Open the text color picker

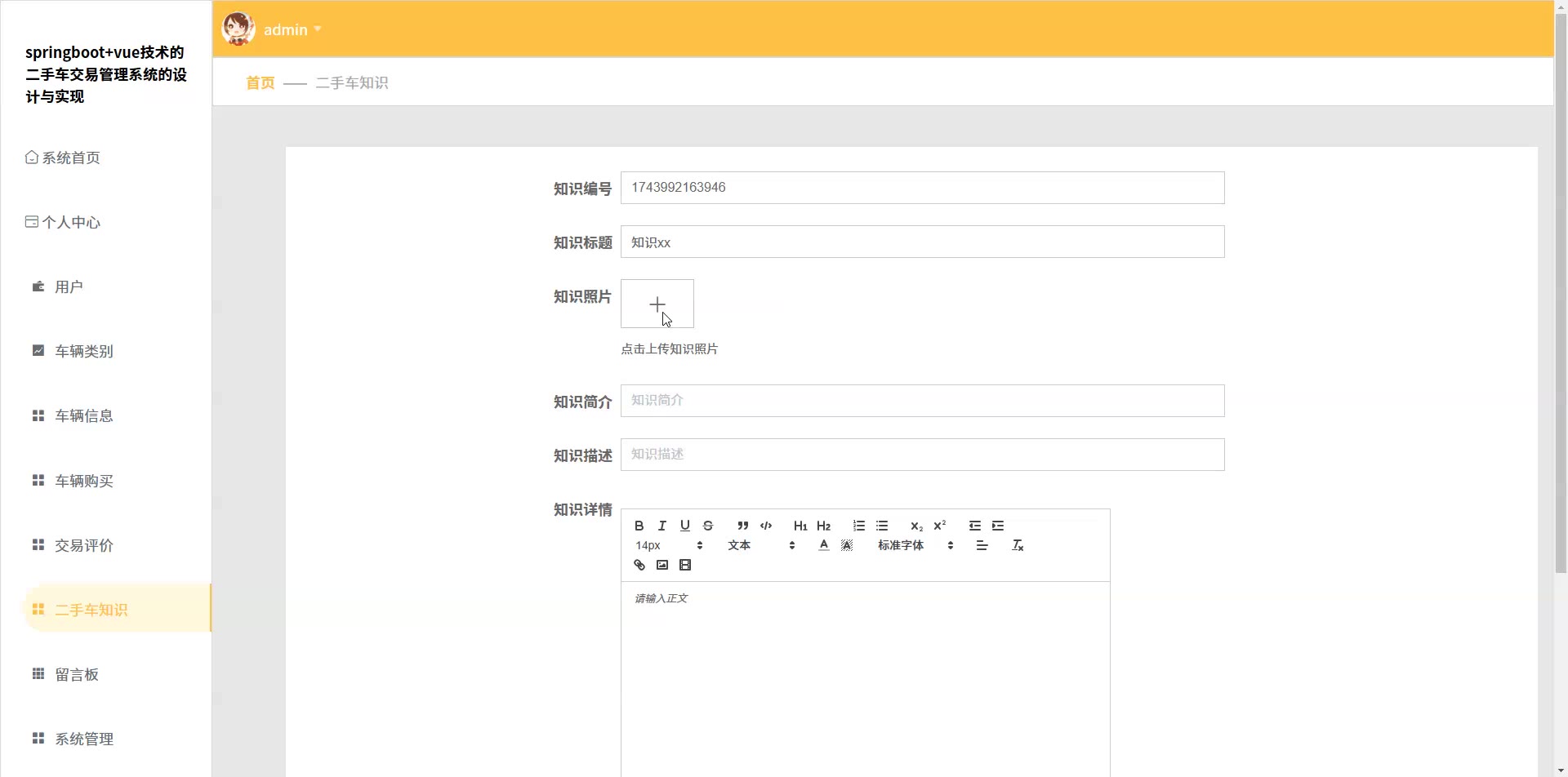coord(824,545)
